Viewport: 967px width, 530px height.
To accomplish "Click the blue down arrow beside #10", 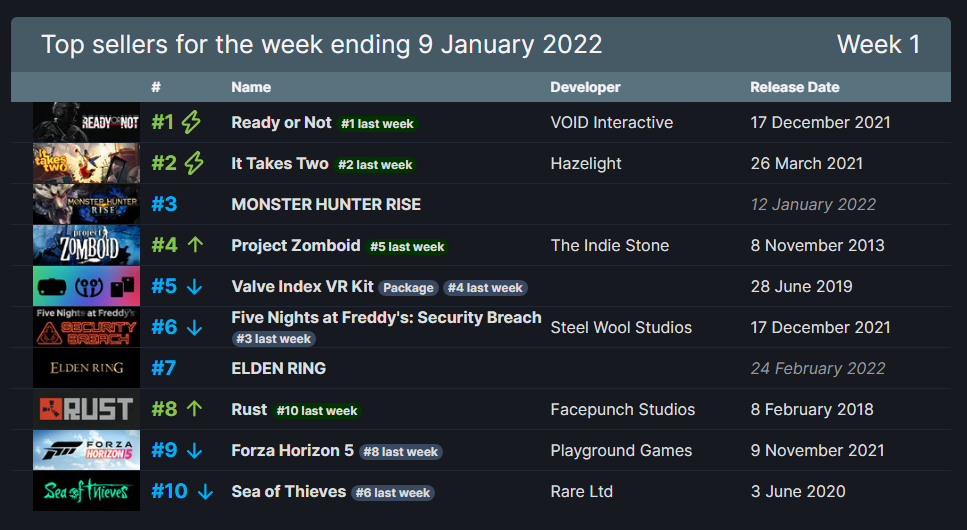I will coord(205,492).
